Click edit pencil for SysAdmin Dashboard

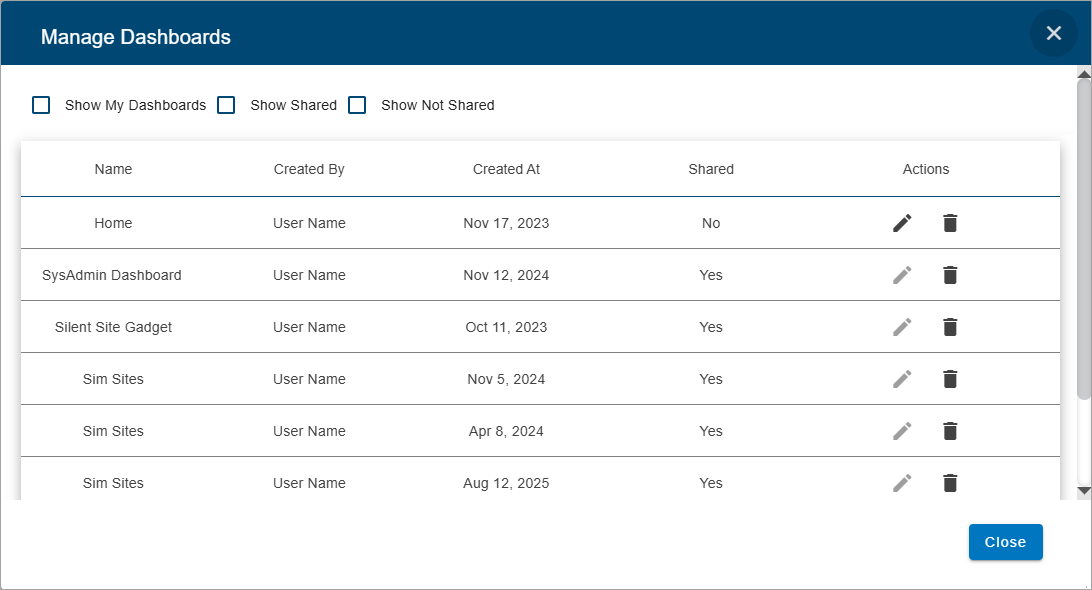[x=902, y=275]
